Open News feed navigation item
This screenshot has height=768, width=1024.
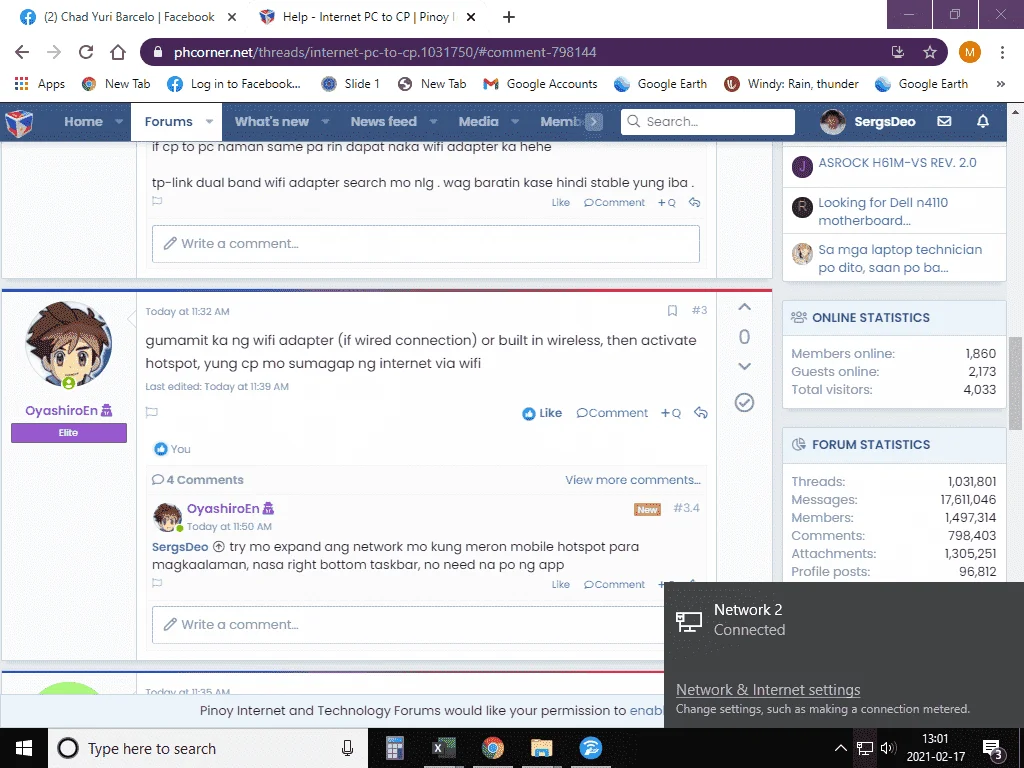[383, 121]
